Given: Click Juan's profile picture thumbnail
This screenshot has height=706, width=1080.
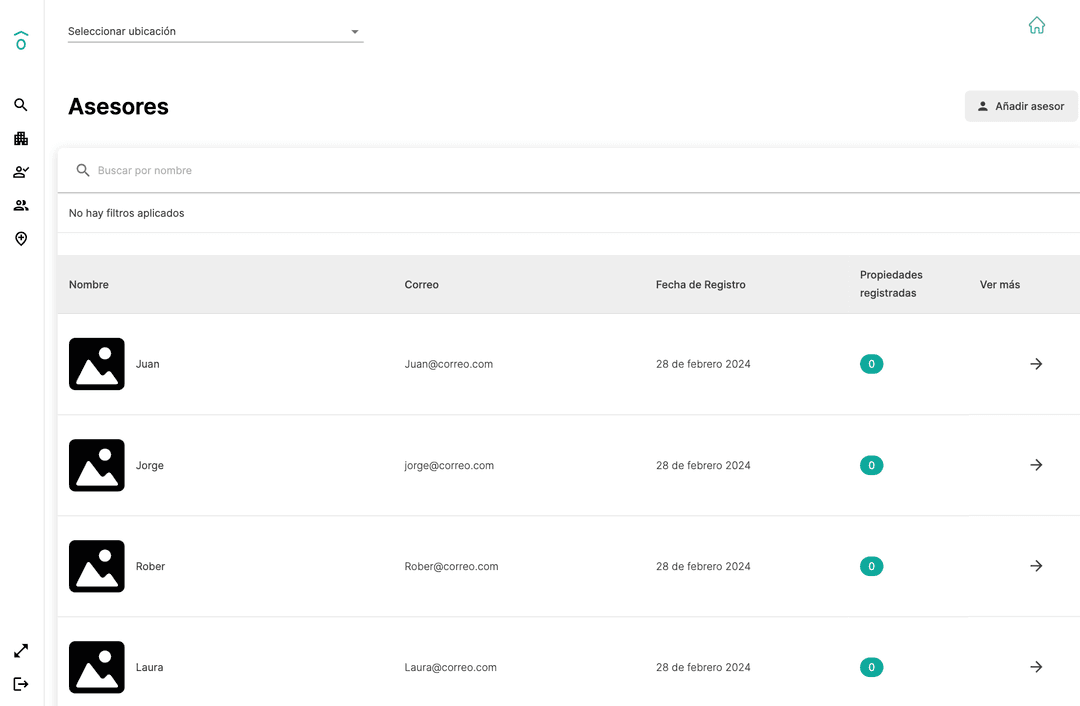Looking at the screenshot, I should (x=97, y=364).
